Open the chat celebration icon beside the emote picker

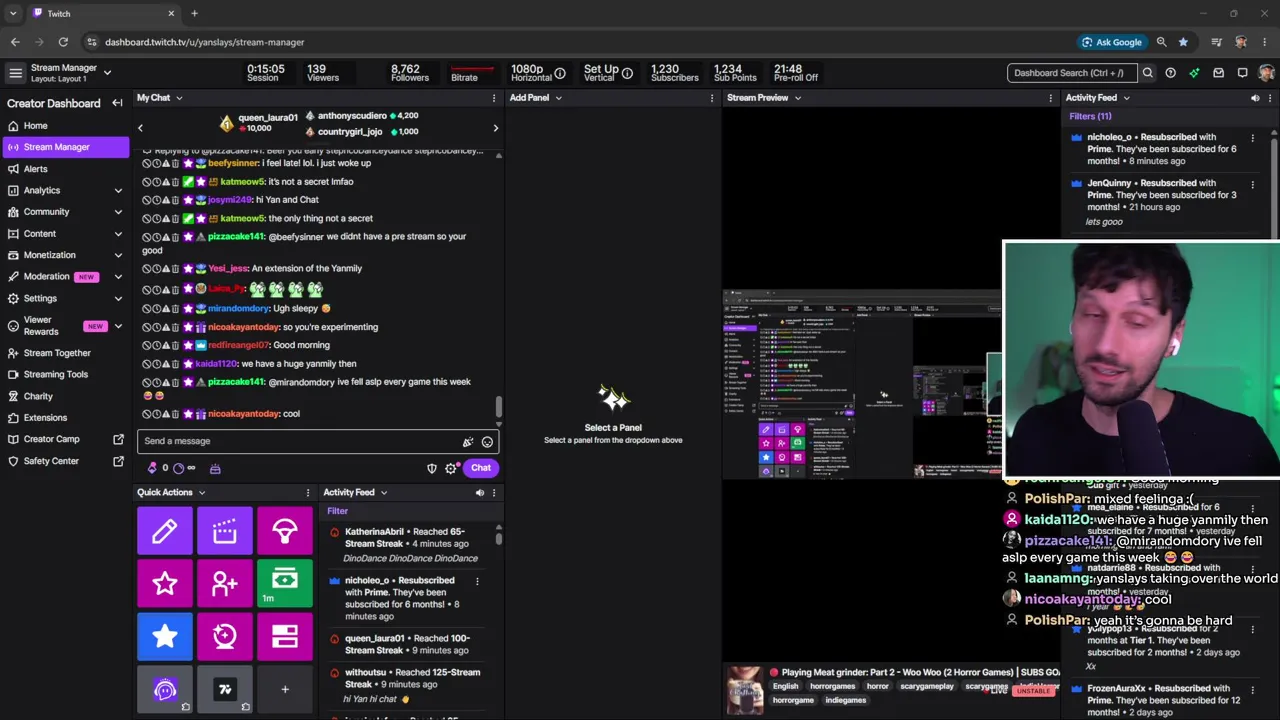point(467,441)
